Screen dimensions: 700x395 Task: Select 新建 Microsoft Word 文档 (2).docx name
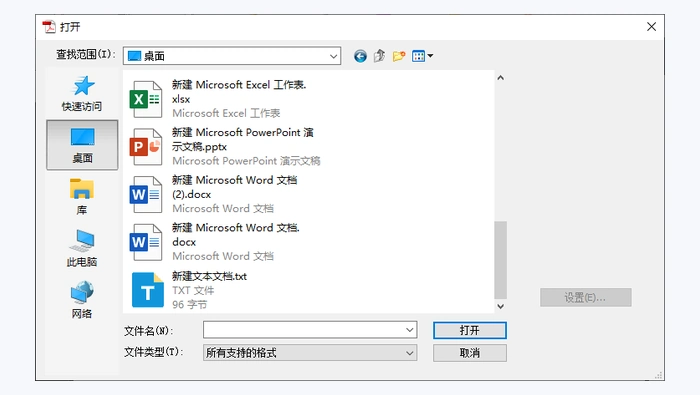coord(234,187)
